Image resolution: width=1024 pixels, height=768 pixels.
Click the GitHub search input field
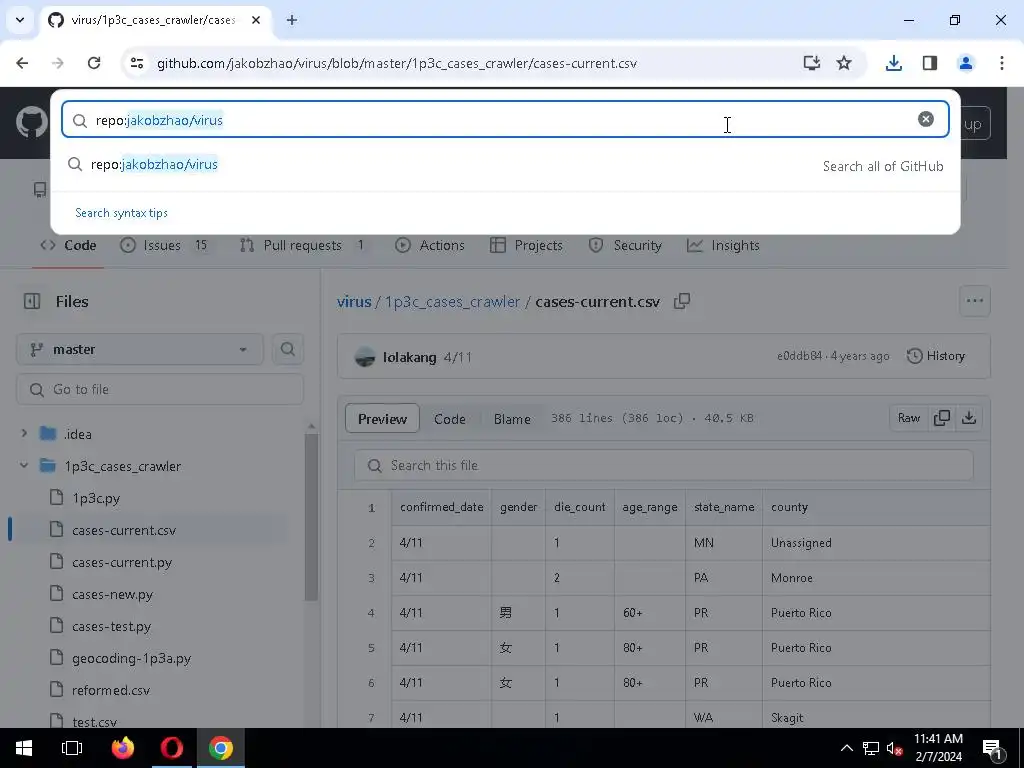[505, 120]
